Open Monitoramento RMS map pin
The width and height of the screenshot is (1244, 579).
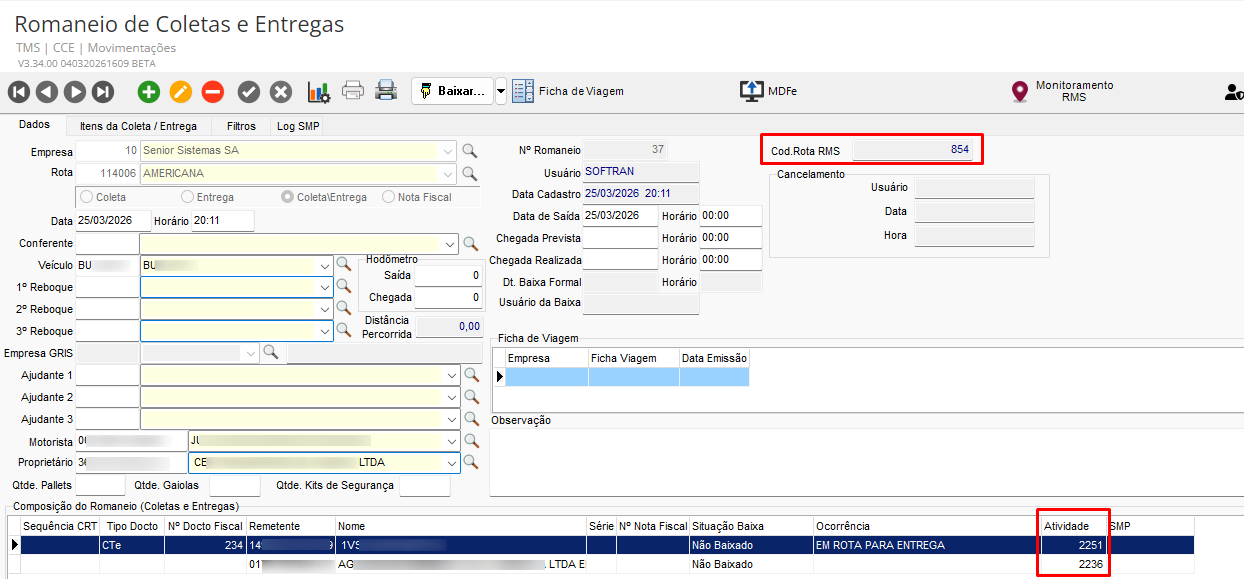pyautogui.click(x=1019, y=92)
